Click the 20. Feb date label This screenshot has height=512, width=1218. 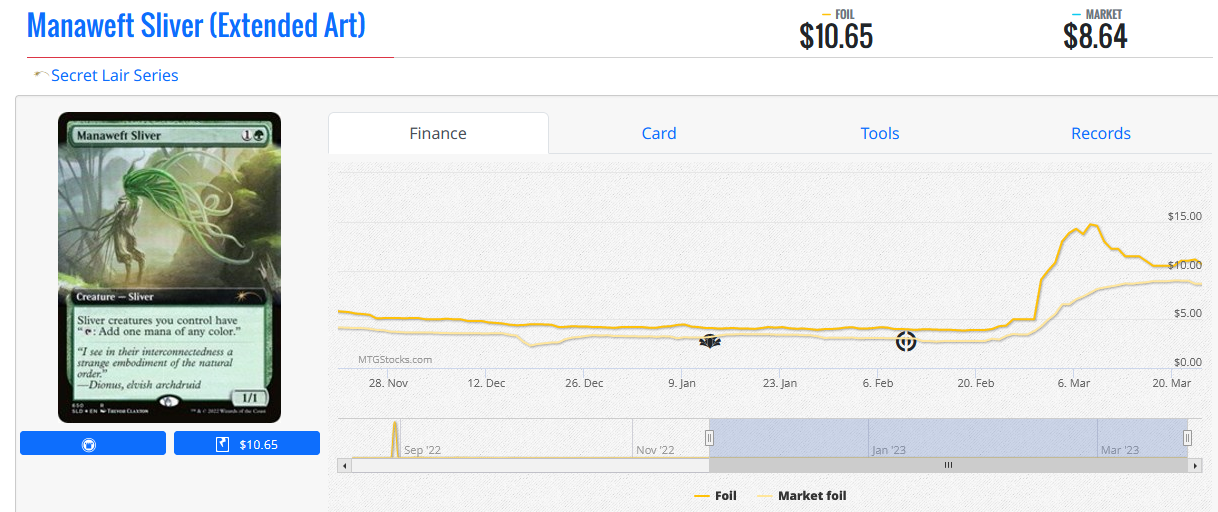pos(976,383)
